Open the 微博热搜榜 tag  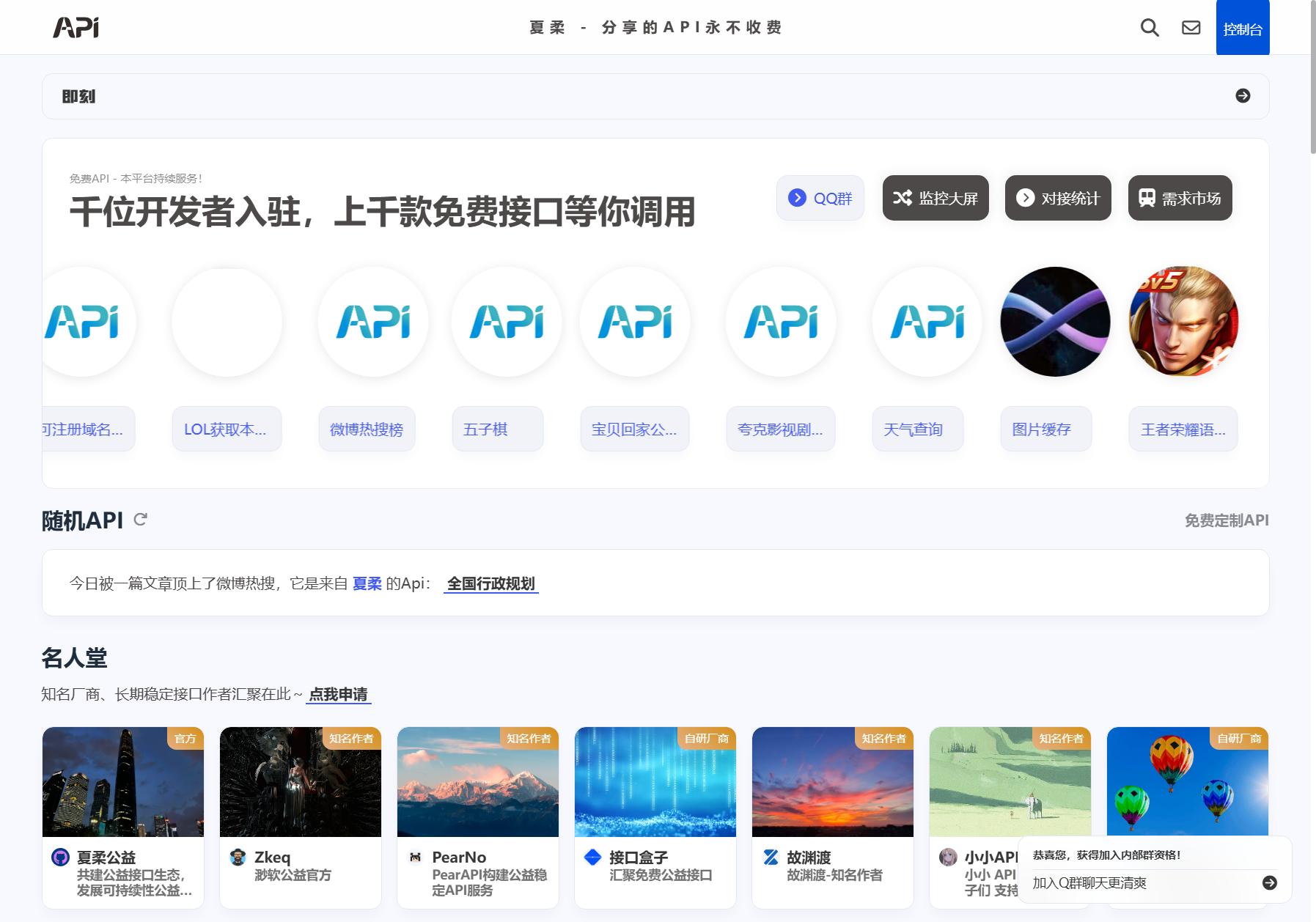(x=367, y=429)
